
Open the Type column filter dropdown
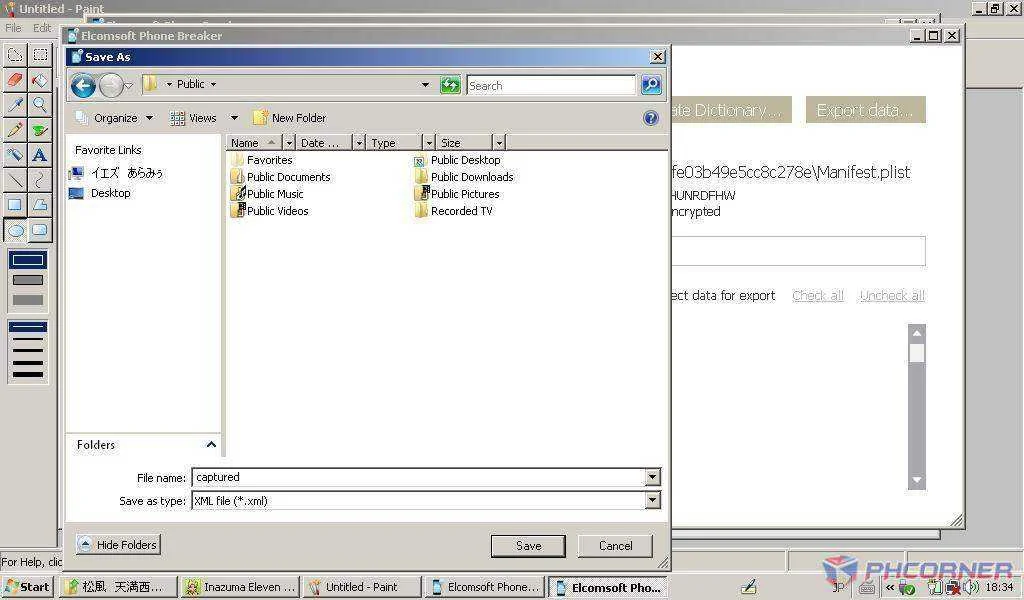429,142
